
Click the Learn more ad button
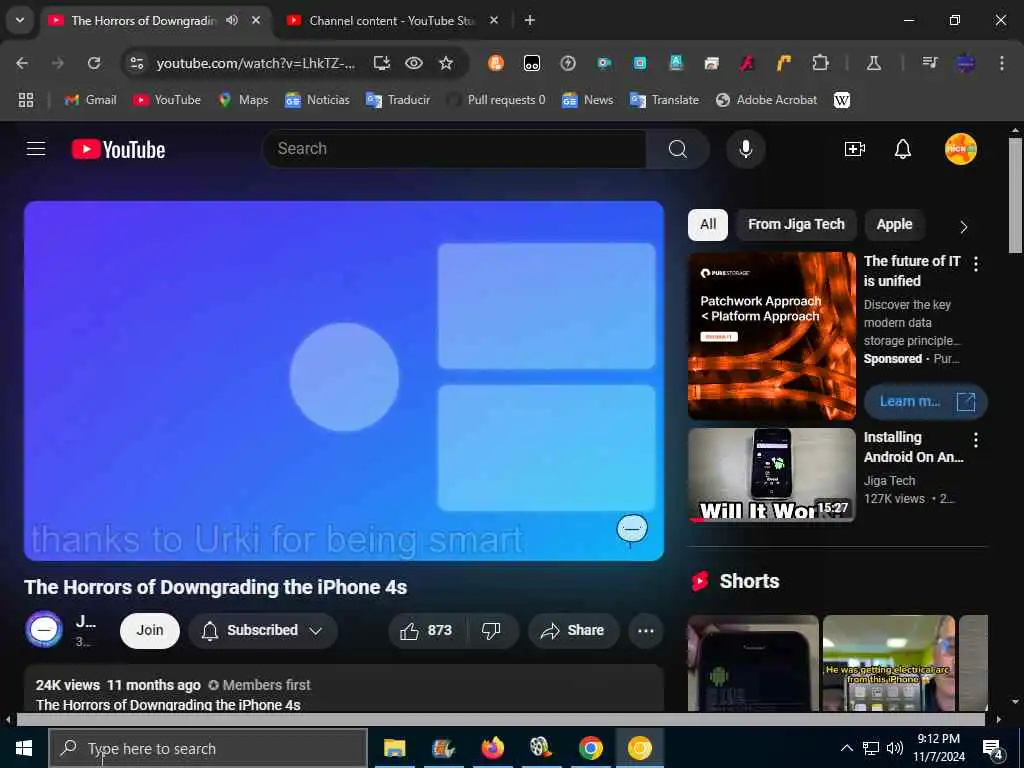pyautogui.click(x=925, y=401)
